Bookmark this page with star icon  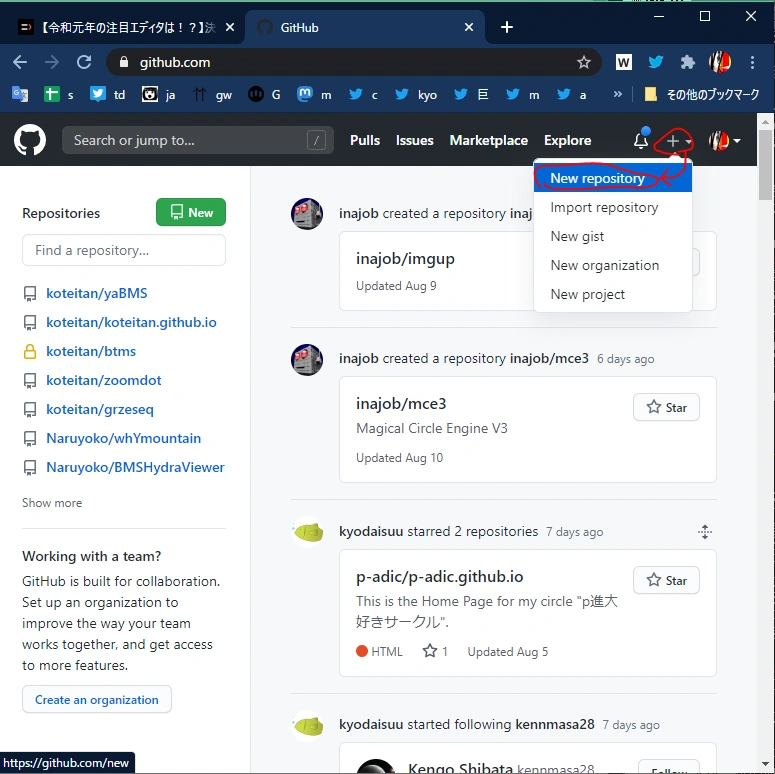[584, 62]
